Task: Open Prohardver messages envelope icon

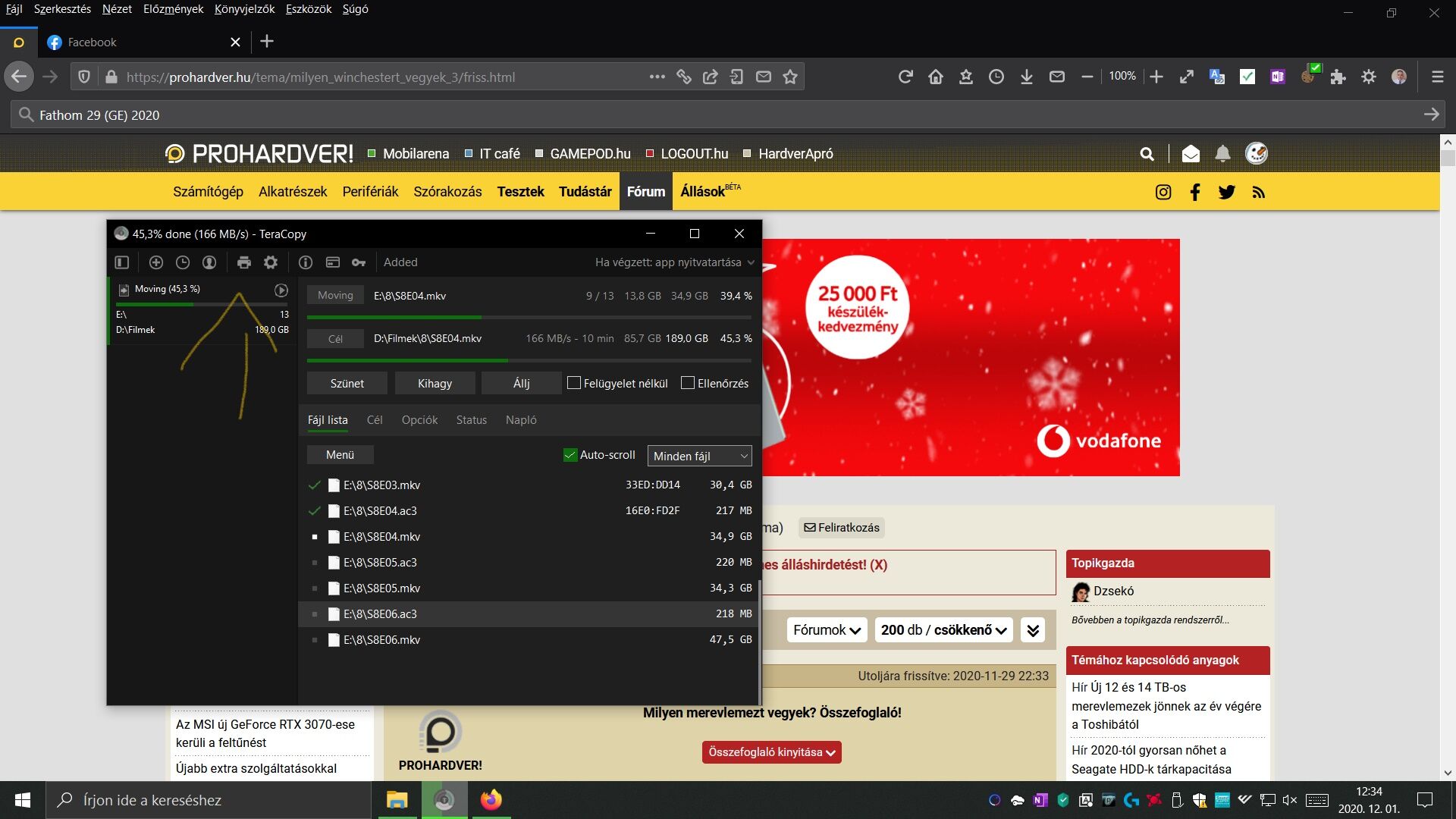Action: (1191, 154)
